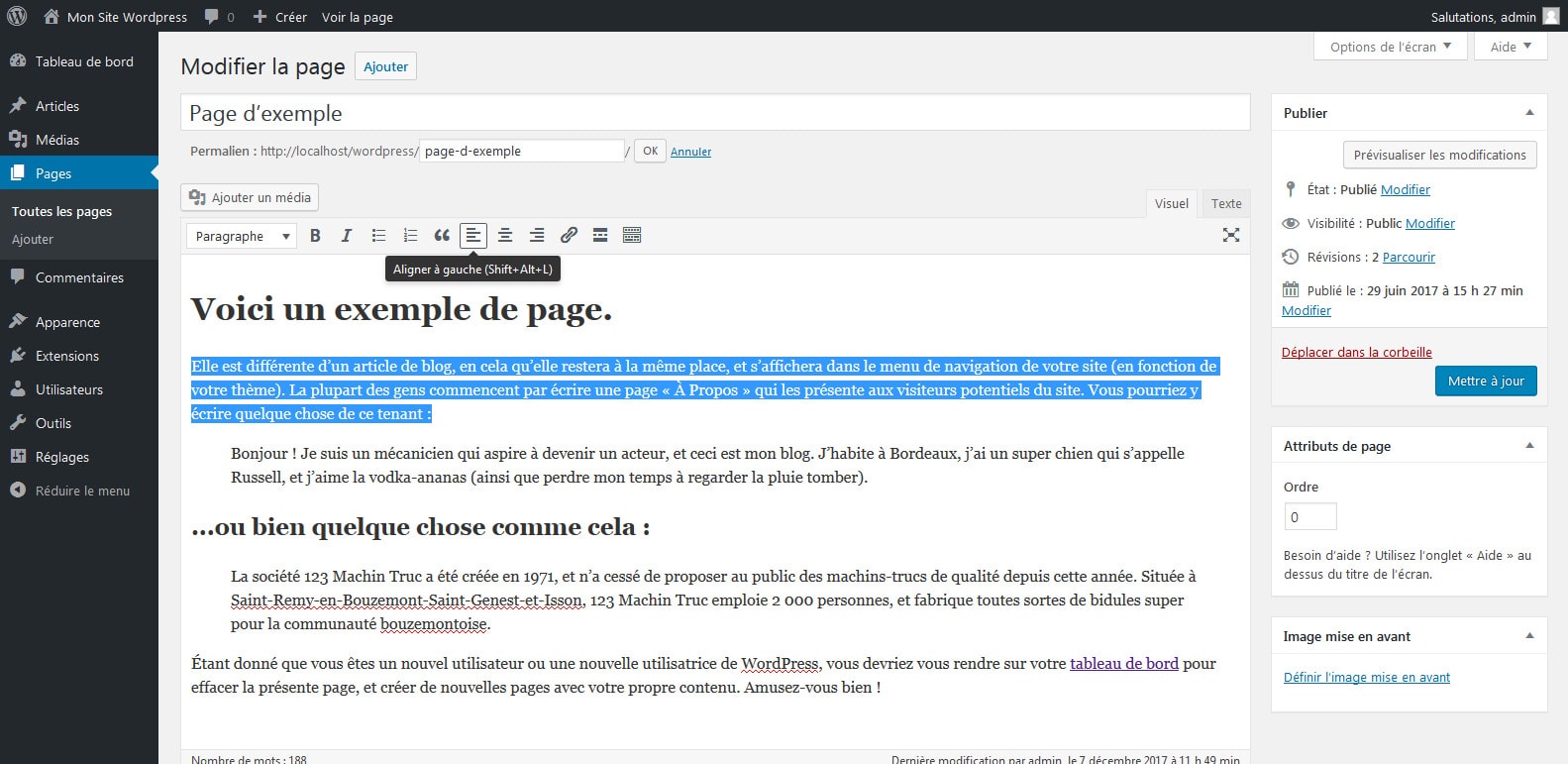Click Déplacer dans la corbeille
This screenshot has width=1568, height=764.
(x=1356, y=352)
